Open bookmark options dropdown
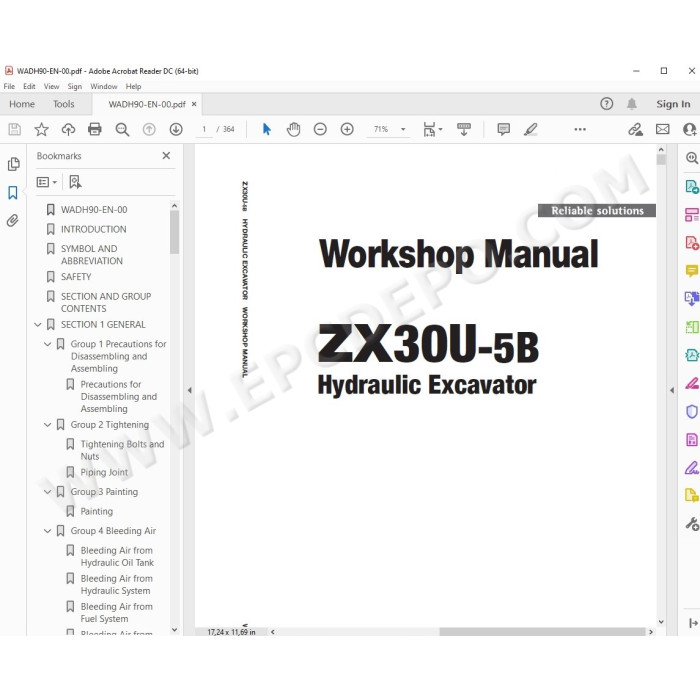 (x=46, y=182)
